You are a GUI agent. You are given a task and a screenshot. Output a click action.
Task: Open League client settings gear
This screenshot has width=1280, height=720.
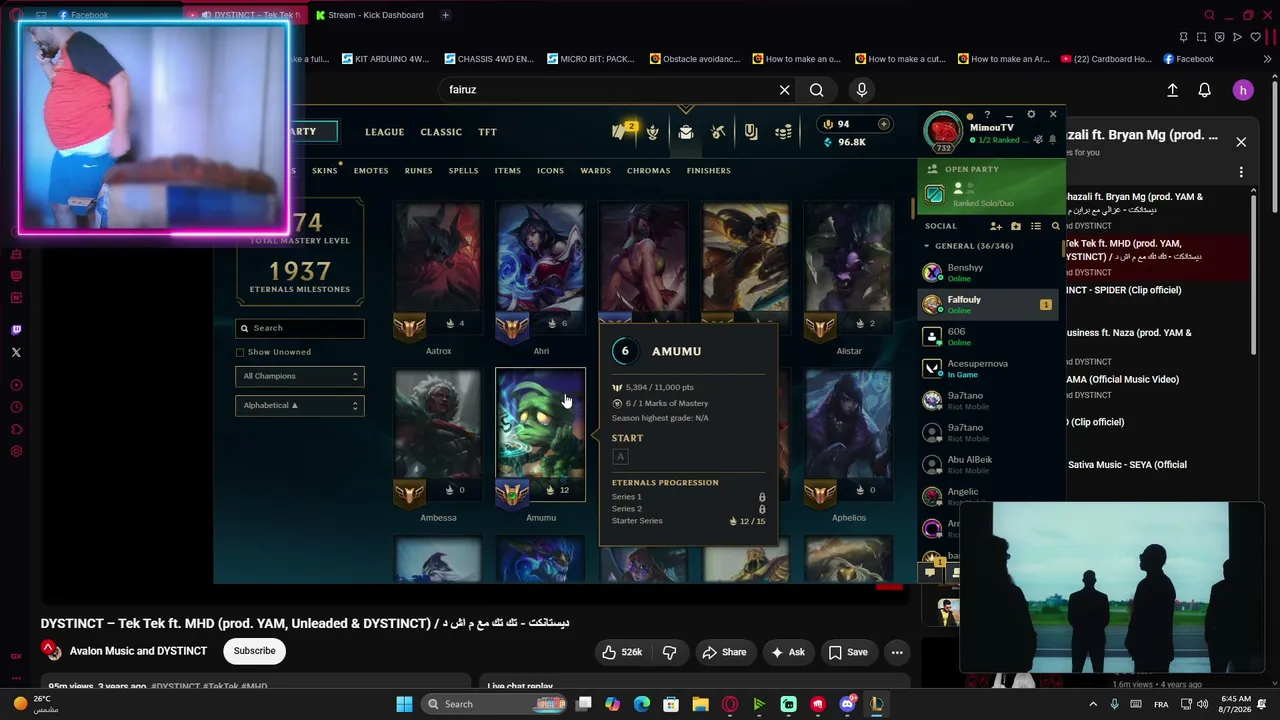coord(1031,115)
